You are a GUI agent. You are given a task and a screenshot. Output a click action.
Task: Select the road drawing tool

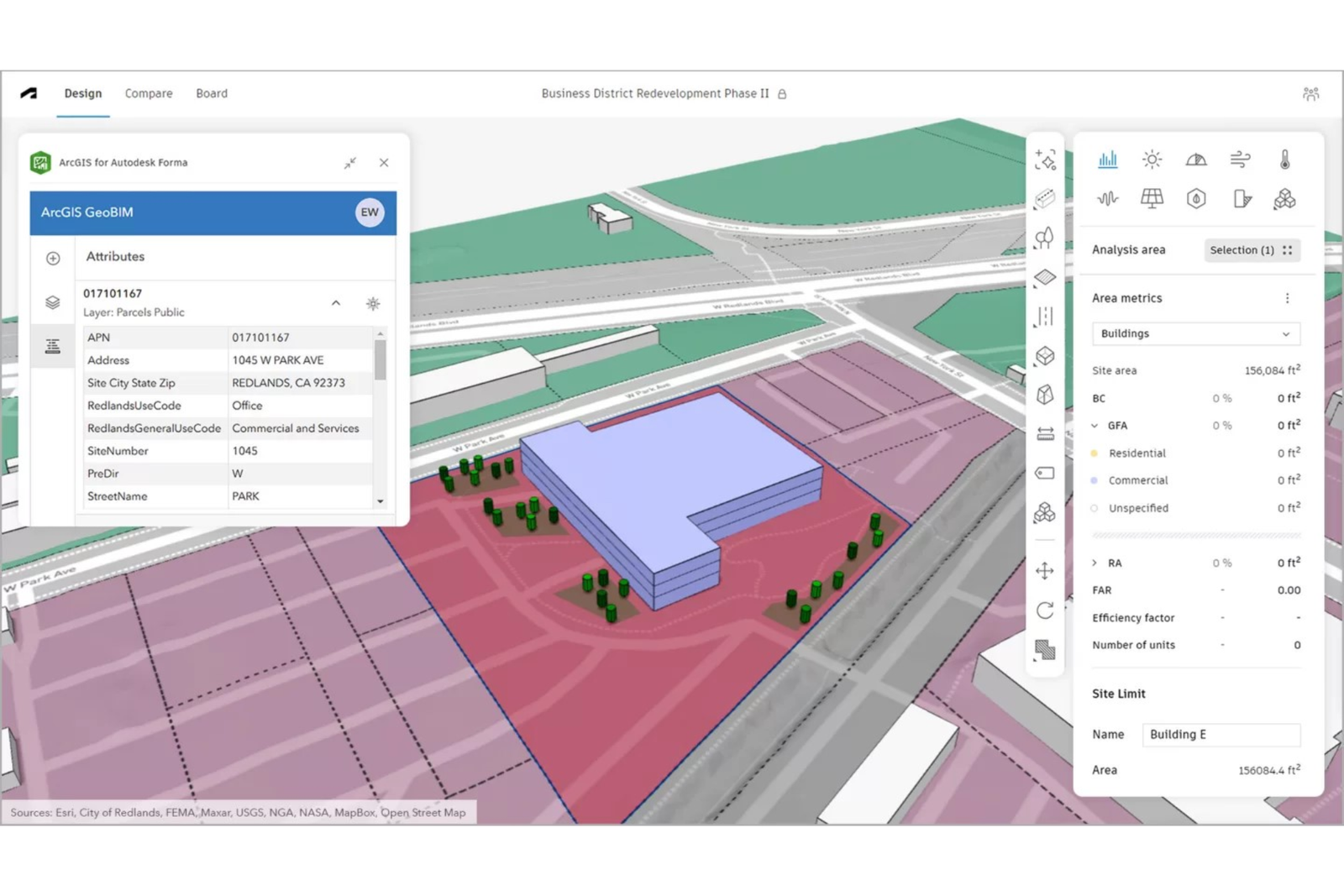point(1045,199)
